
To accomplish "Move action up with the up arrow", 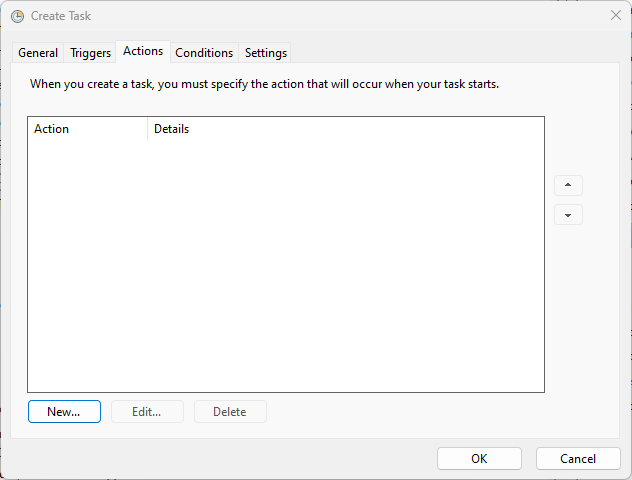I will click(x=568, y=185).
